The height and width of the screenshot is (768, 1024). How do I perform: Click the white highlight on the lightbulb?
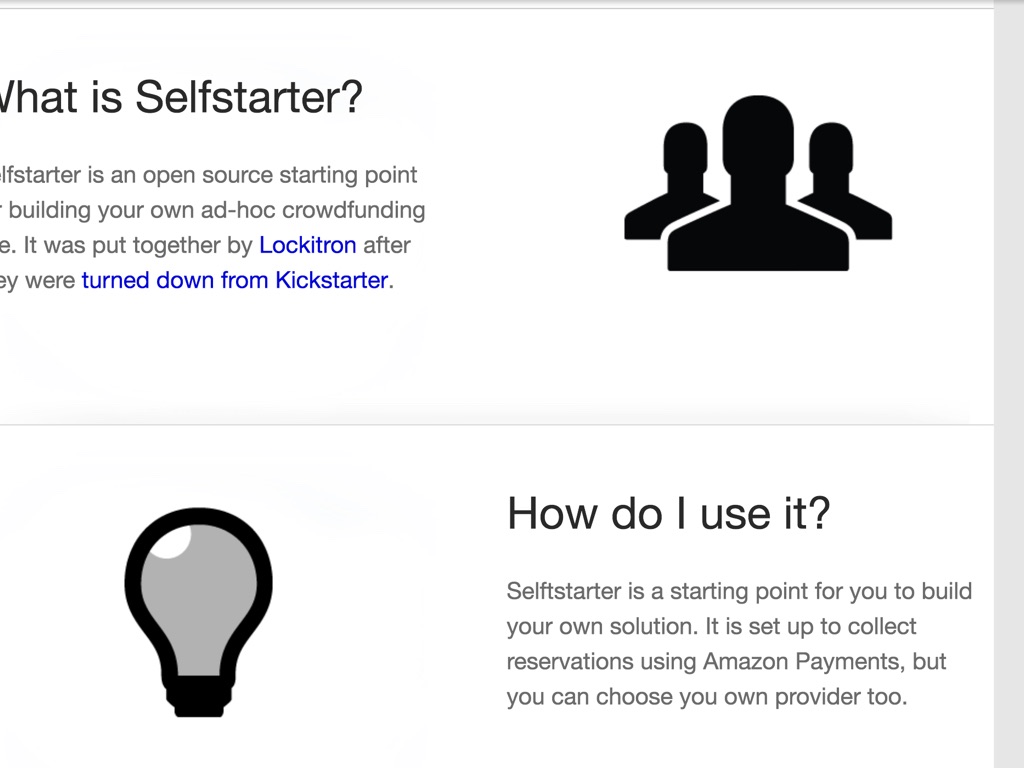pos(172,541)
